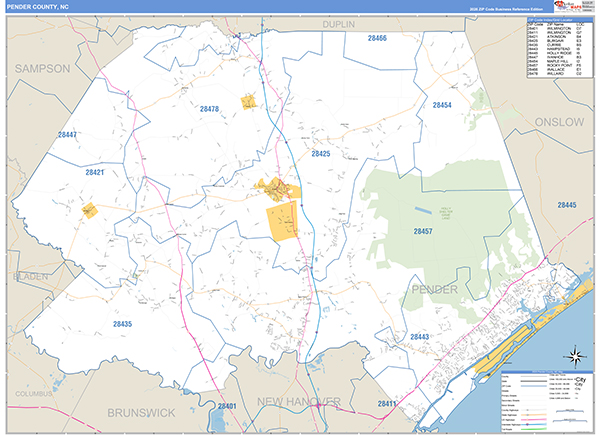600x435 pixels.
Task: Click the BRUNSWICK county label
Action: 140,411
